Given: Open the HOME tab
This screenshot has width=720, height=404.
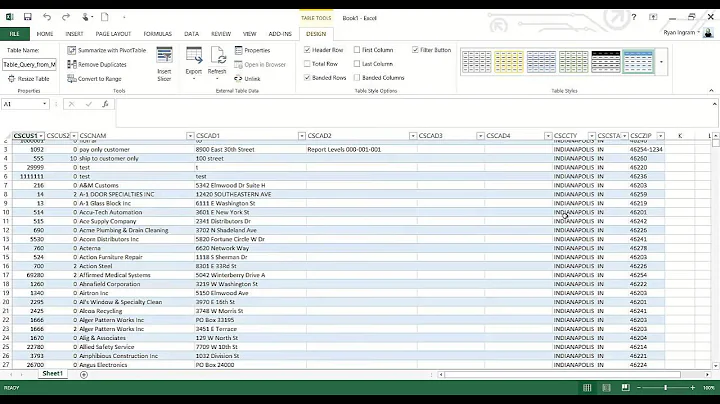Looking at the screenshot, I should click(x=45, y=34).
